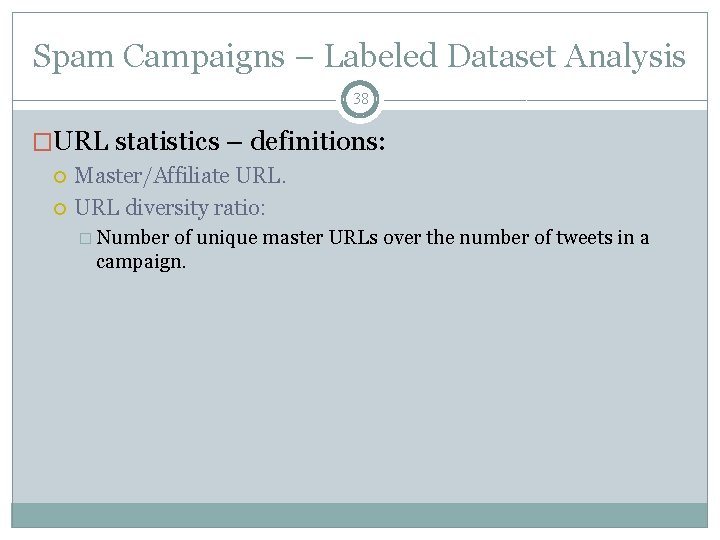The width and height of the screenshot is (720, 540).
Task: Click the red square bullet beside URL statistics
Action: click(42, 141)
